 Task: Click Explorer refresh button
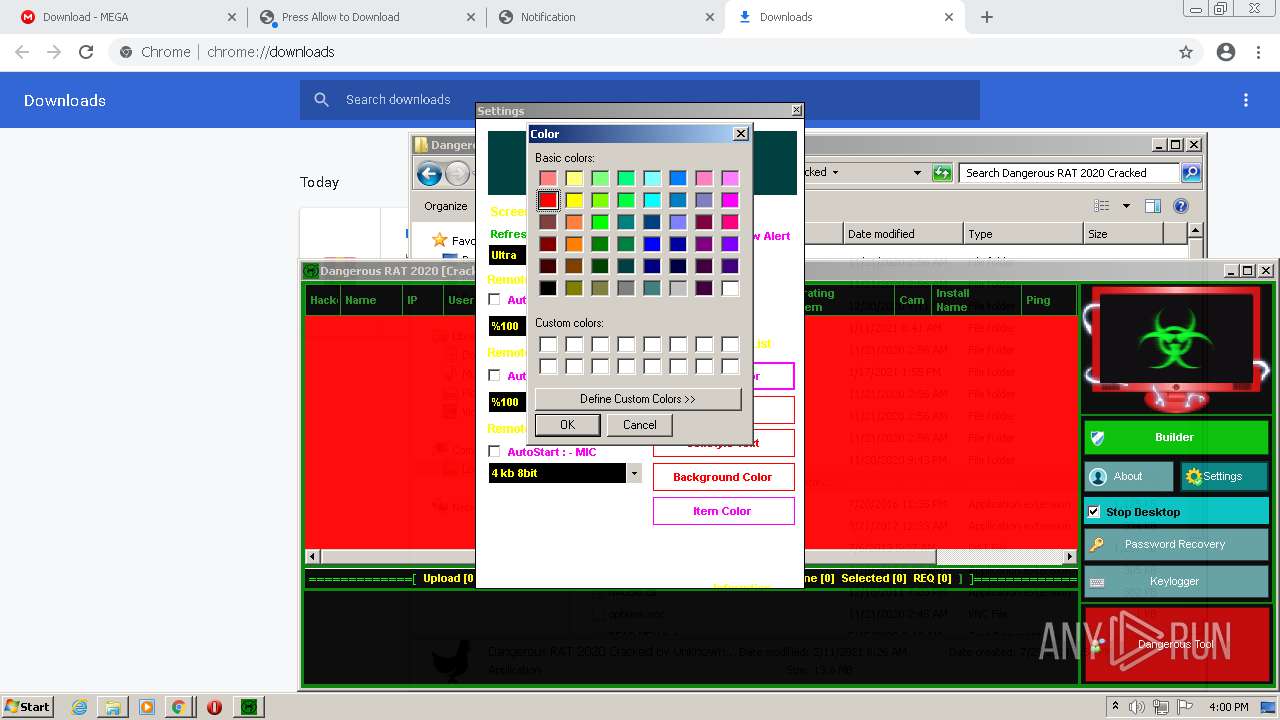pyautogui.click(x=942, y=173)
